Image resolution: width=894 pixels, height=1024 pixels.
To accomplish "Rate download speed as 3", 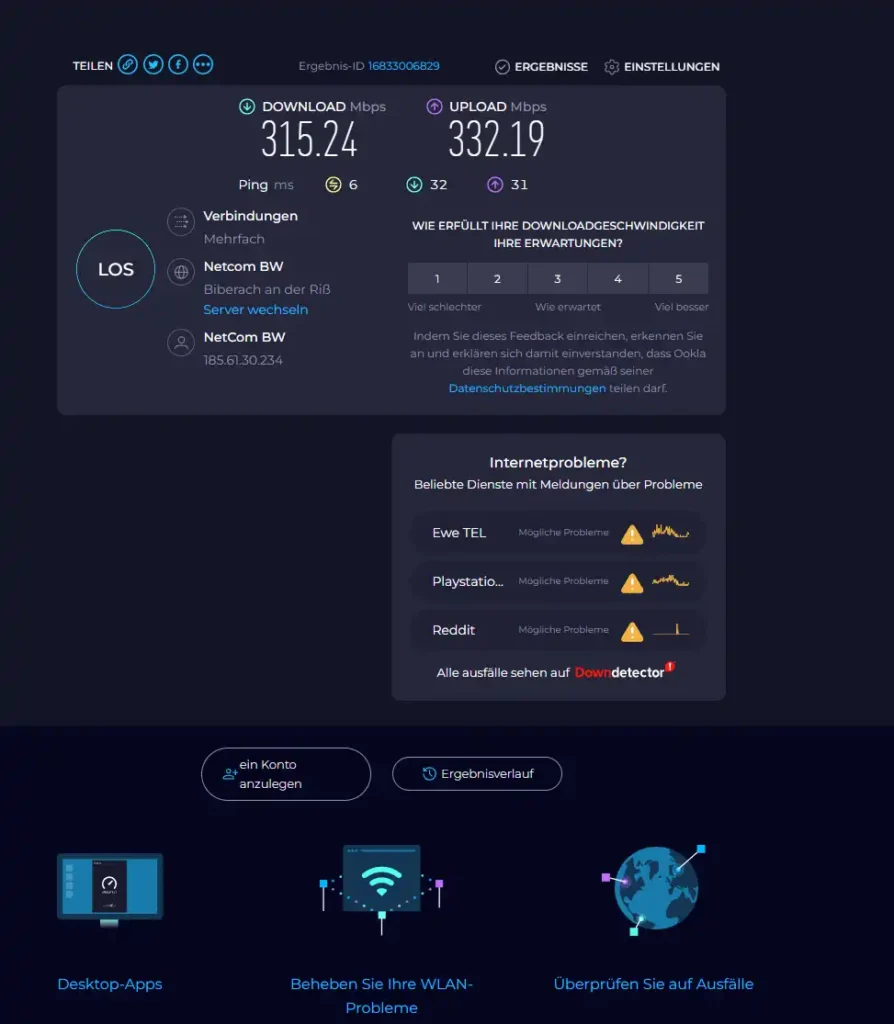I will pos(558,279).
